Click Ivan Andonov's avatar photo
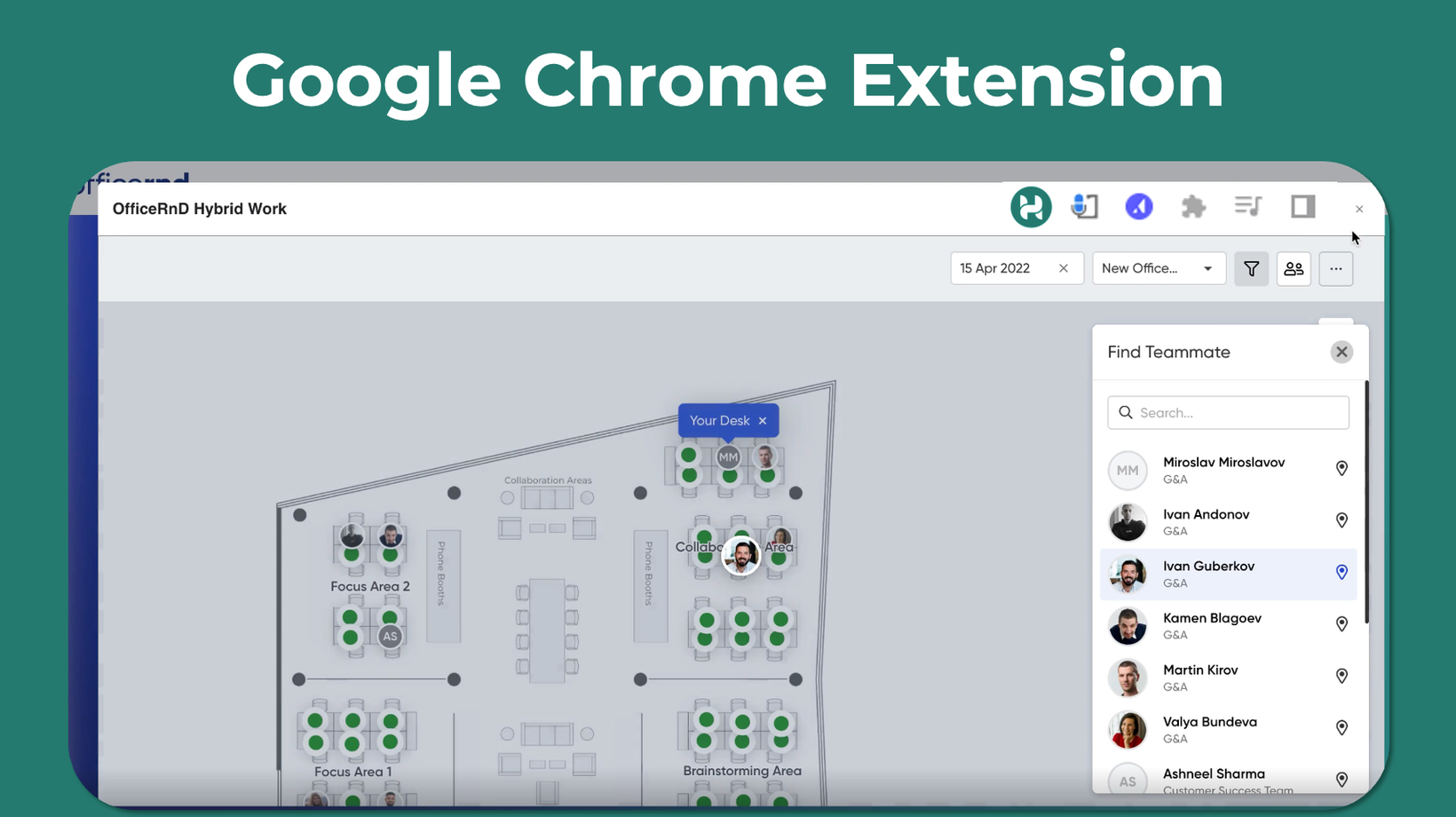This screenshot has width=1456, height=817. (x=1128, y=522)
